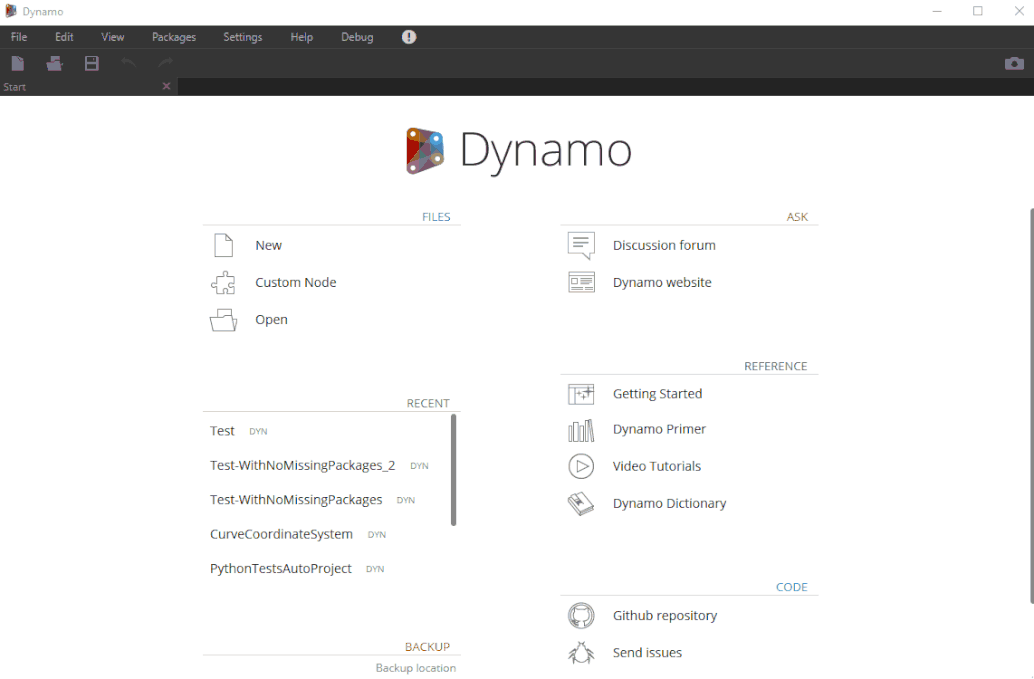Viewport: 1034px width, 679px height.
Task: Click the Backup location link
Action: coord(415,667)
